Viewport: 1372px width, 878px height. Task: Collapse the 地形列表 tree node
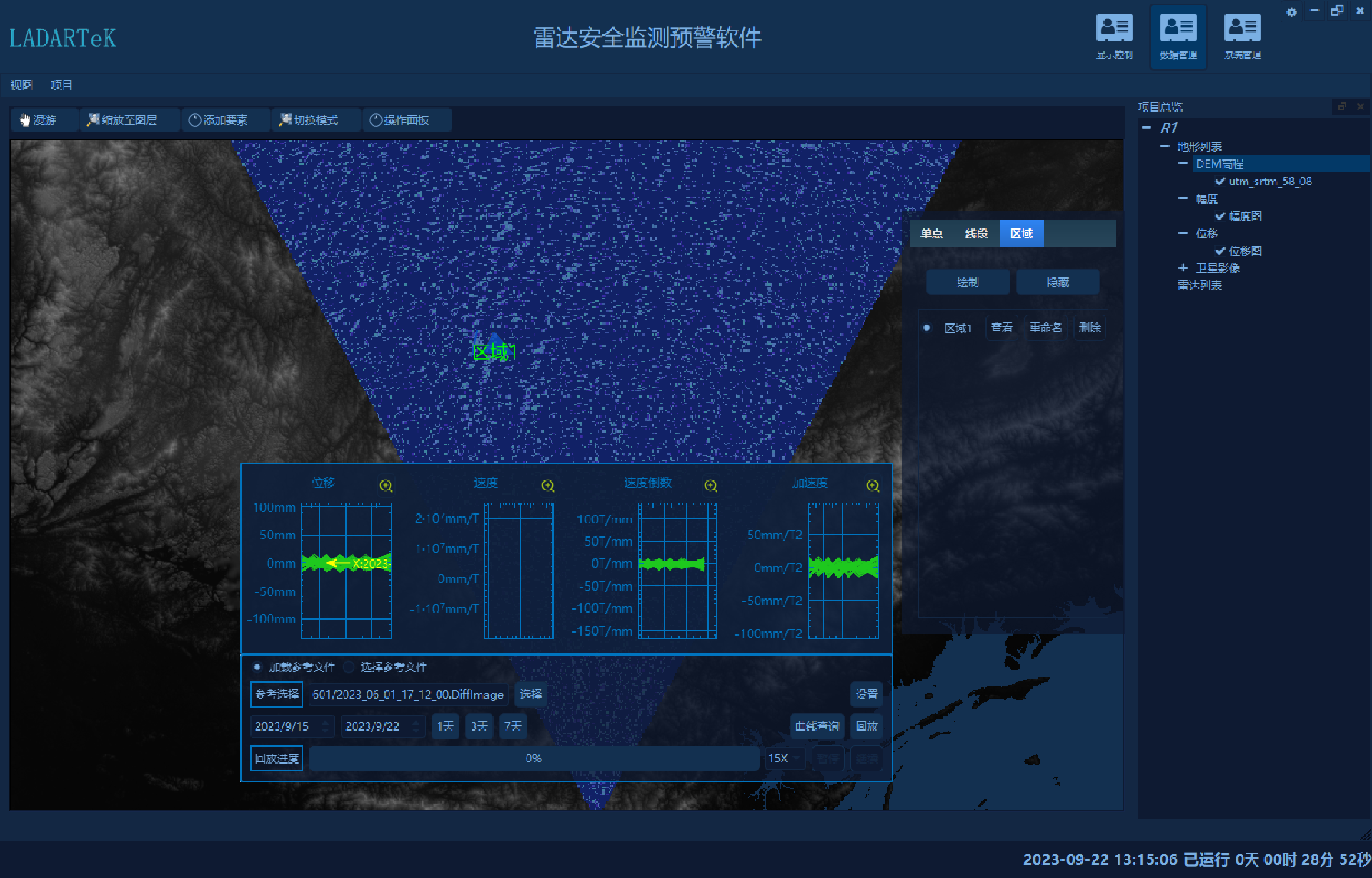1165,146
